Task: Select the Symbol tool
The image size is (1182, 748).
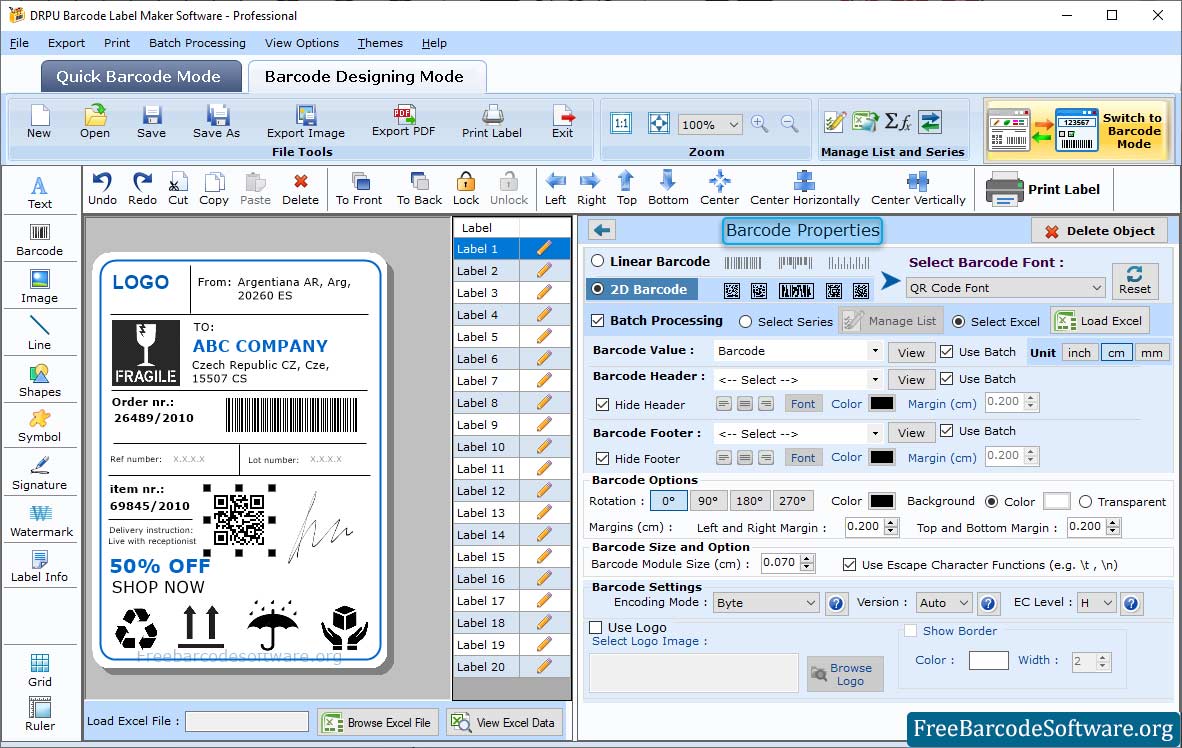Action: [x=39, y=426]
